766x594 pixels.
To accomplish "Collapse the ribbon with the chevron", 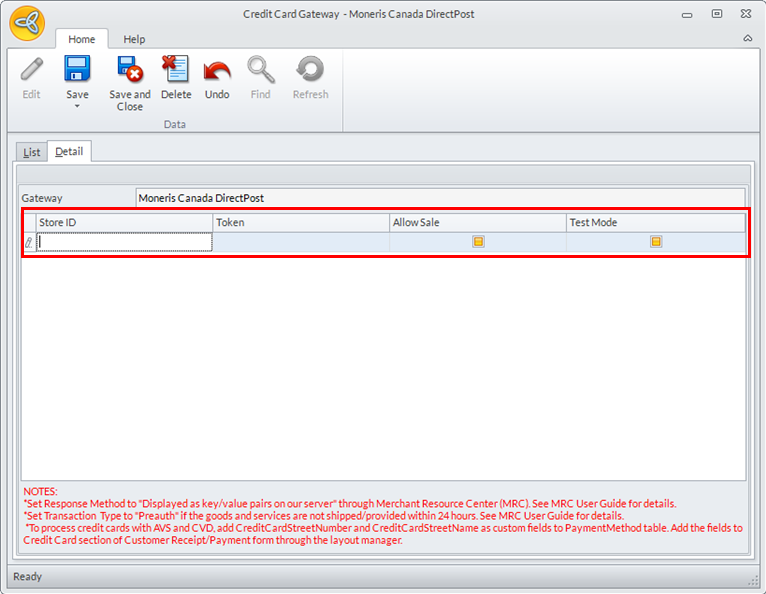I will coord(747,38).
